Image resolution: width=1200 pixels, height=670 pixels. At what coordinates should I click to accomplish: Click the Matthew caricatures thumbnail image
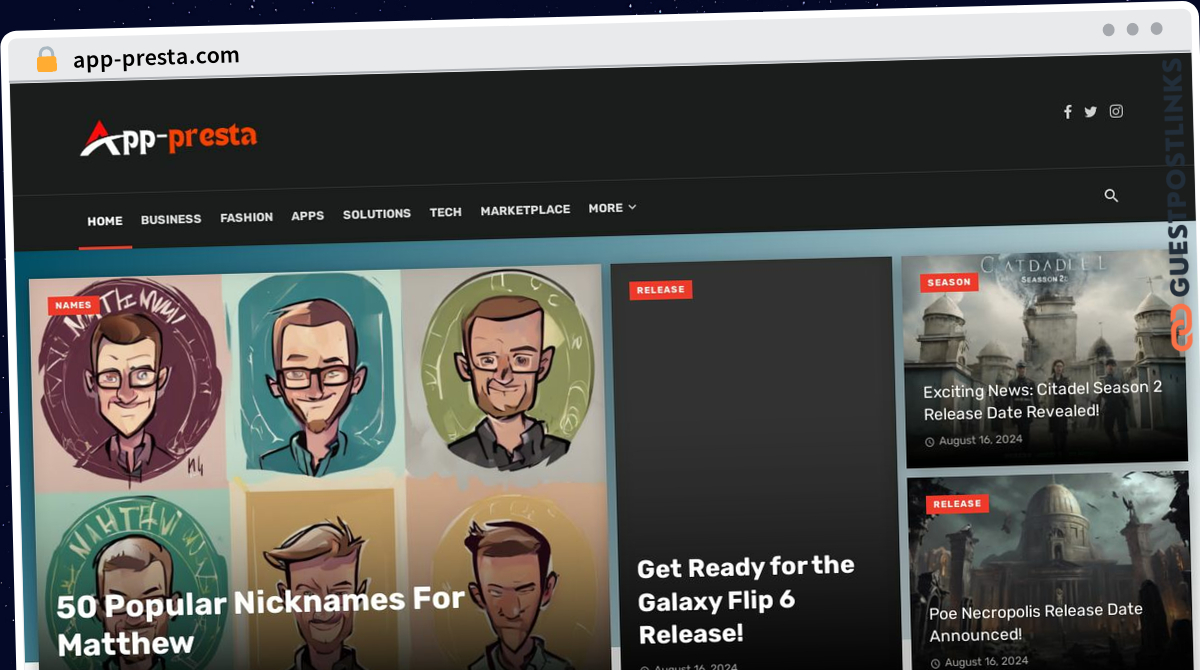[x=318, y=465]
